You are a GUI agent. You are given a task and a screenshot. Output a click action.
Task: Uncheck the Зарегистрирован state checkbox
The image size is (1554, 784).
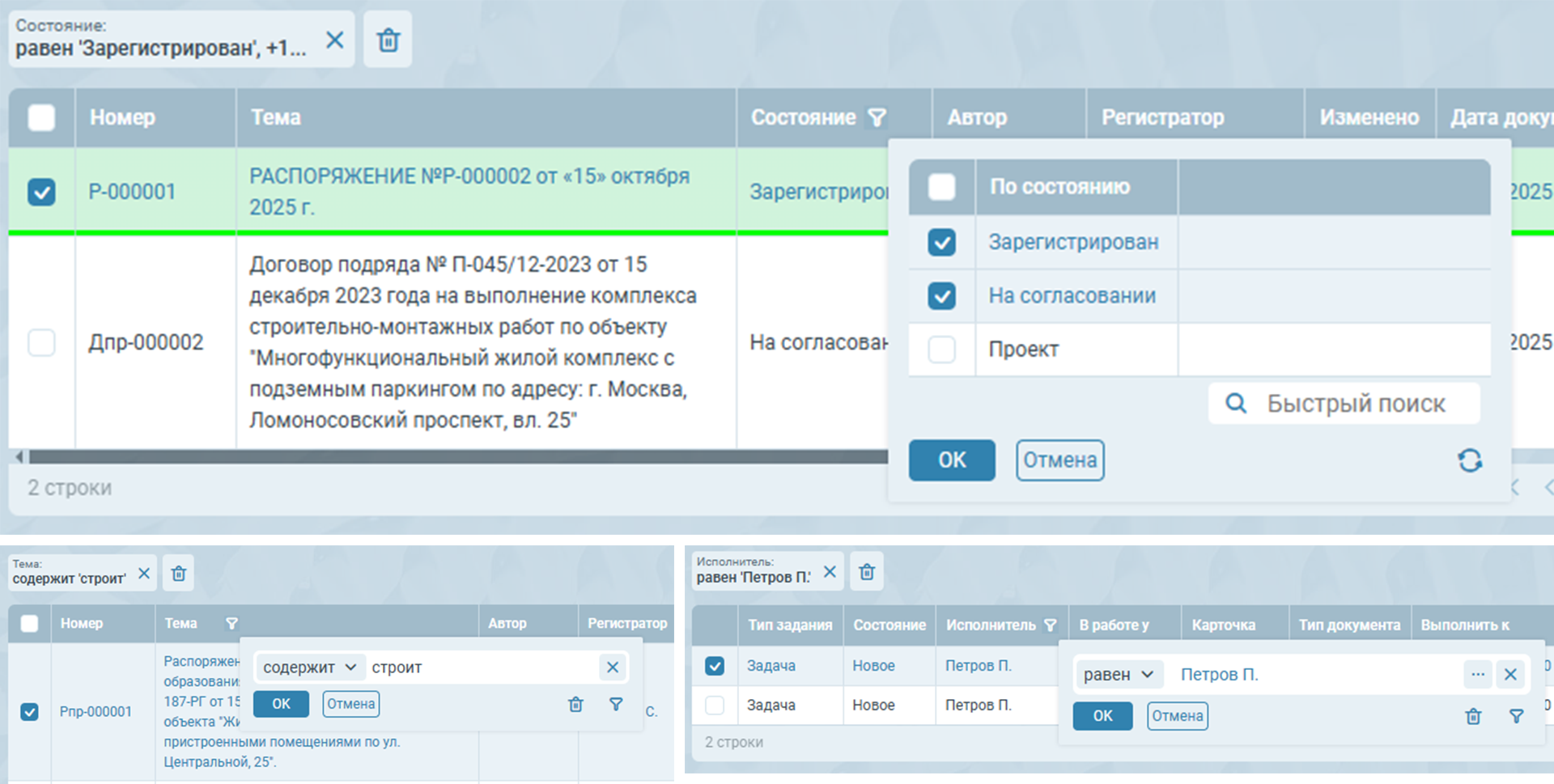pos(941,242)
